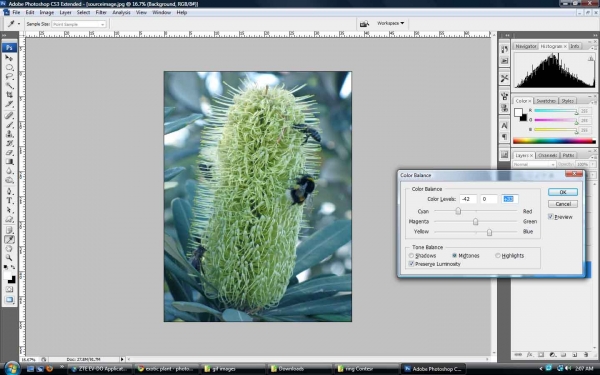Open the layer blend mode dropdown
600x375 pixels.
pos(534,164)
